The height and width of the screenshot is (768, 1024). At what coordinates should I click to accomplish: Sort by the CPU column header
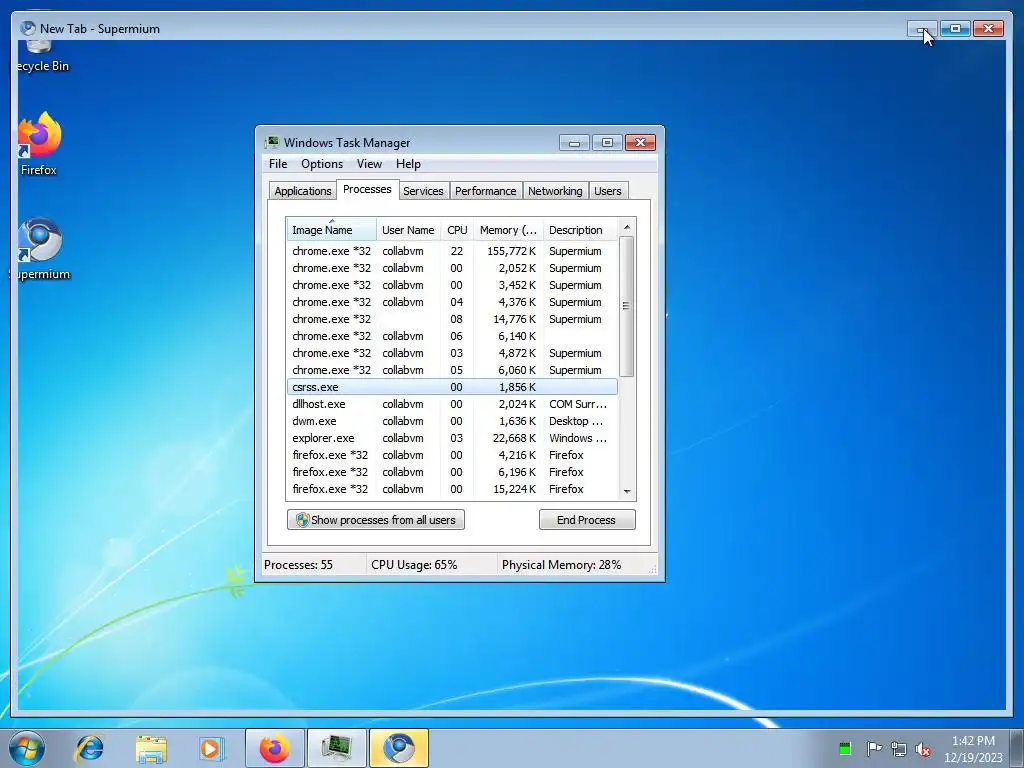pyautogui.click(x=457, y=230)
